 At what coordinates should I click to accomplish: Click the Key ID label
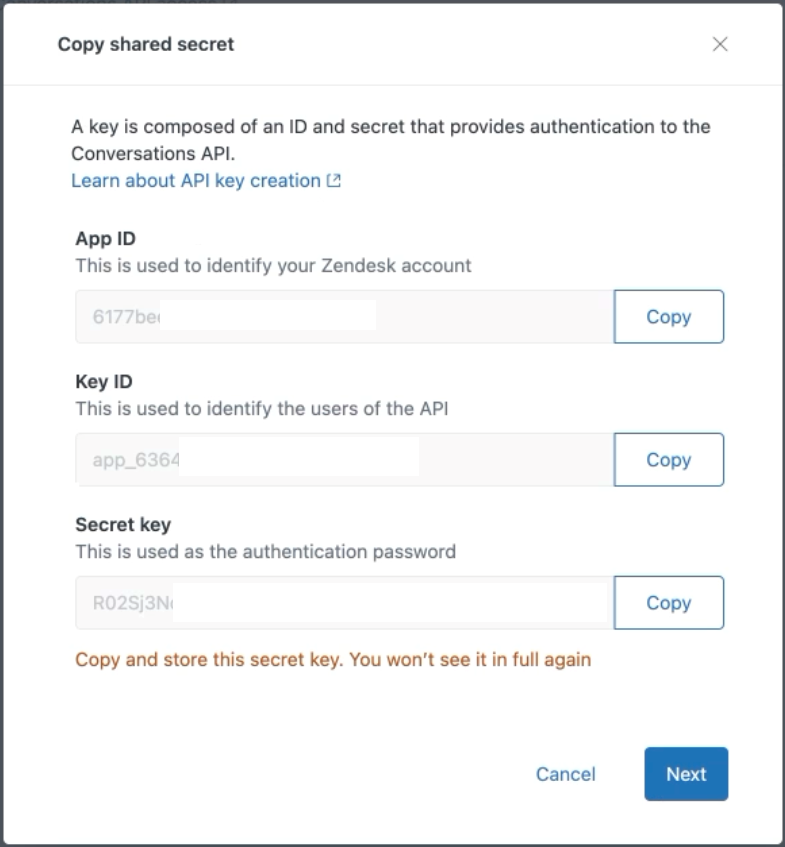click(x=104, y=382)
